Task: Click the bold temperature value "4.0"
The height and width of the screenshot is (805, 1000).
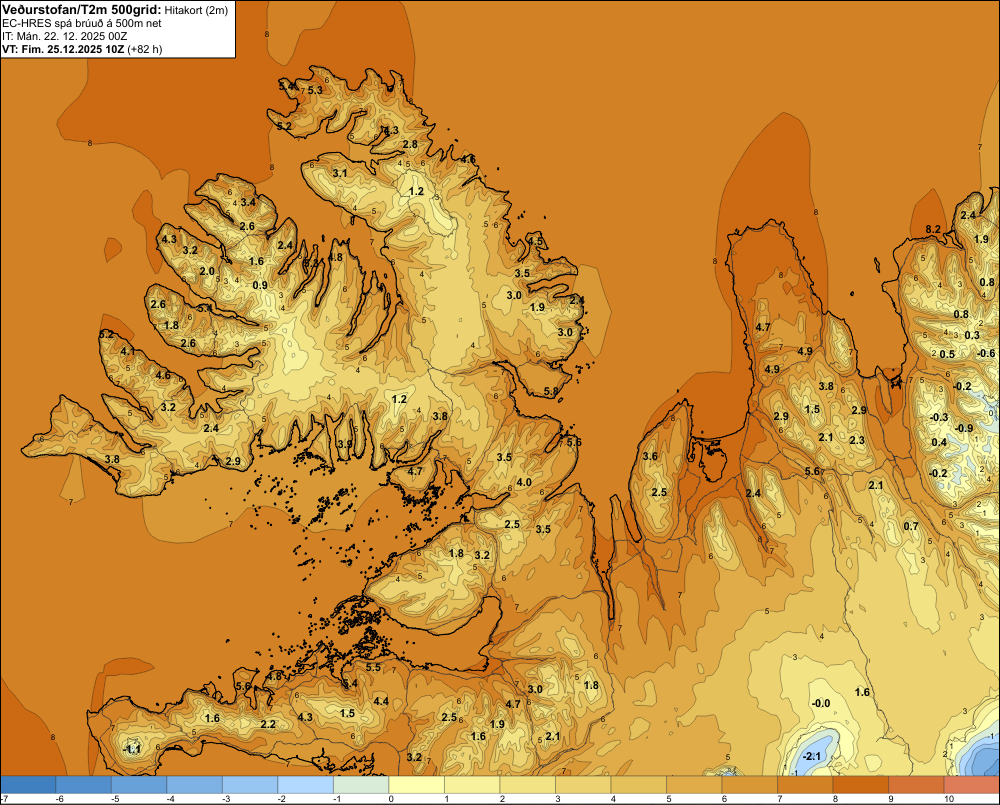Action: point(524,482)
